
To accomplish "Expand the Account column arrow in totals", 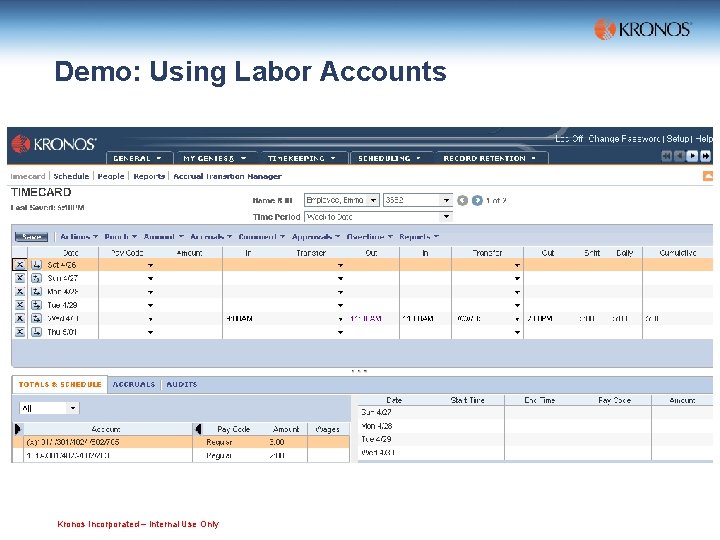I will coord(18,429).
